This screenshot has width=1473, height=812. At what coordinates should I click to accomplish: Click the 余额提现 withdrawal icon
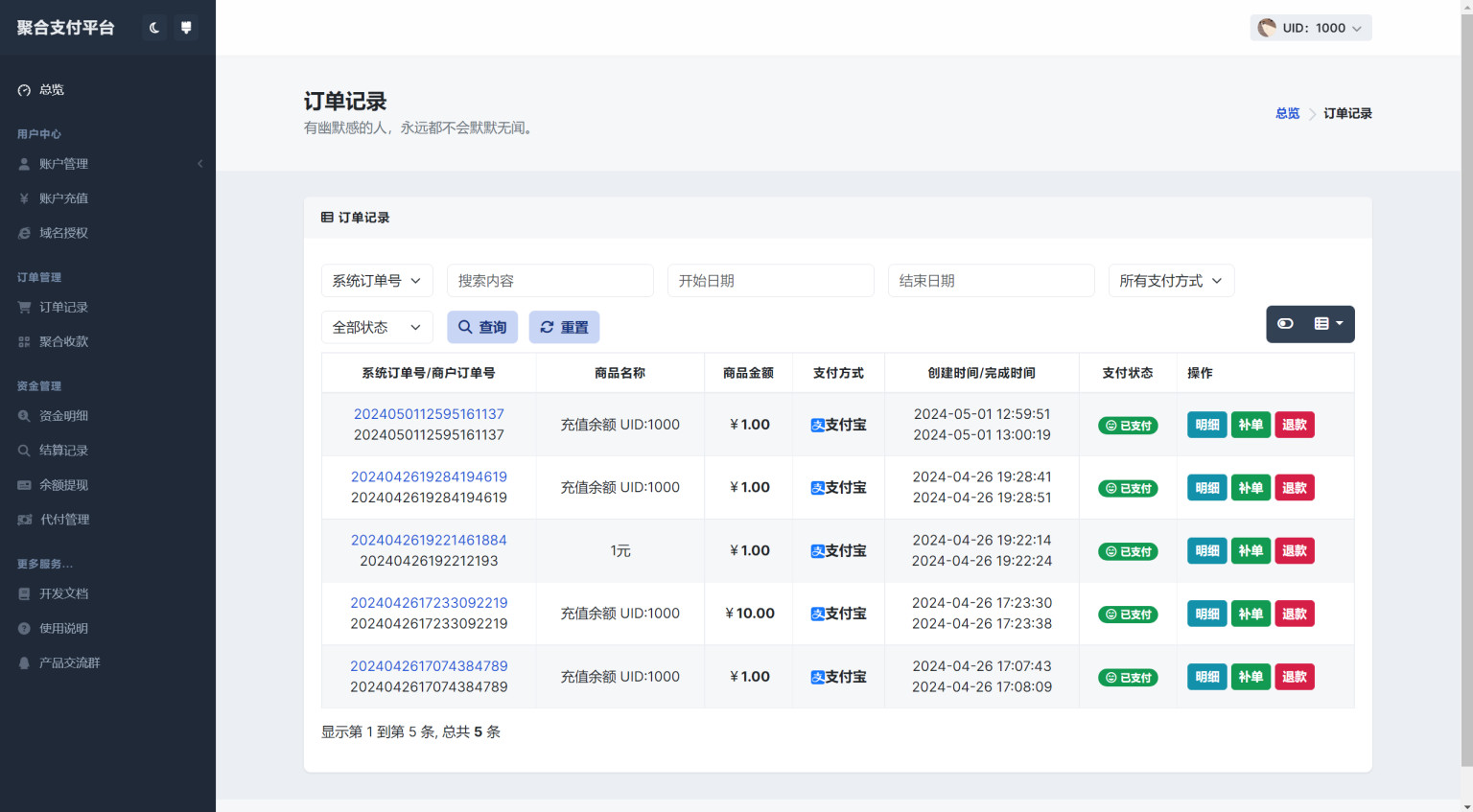tap(24, 484)
